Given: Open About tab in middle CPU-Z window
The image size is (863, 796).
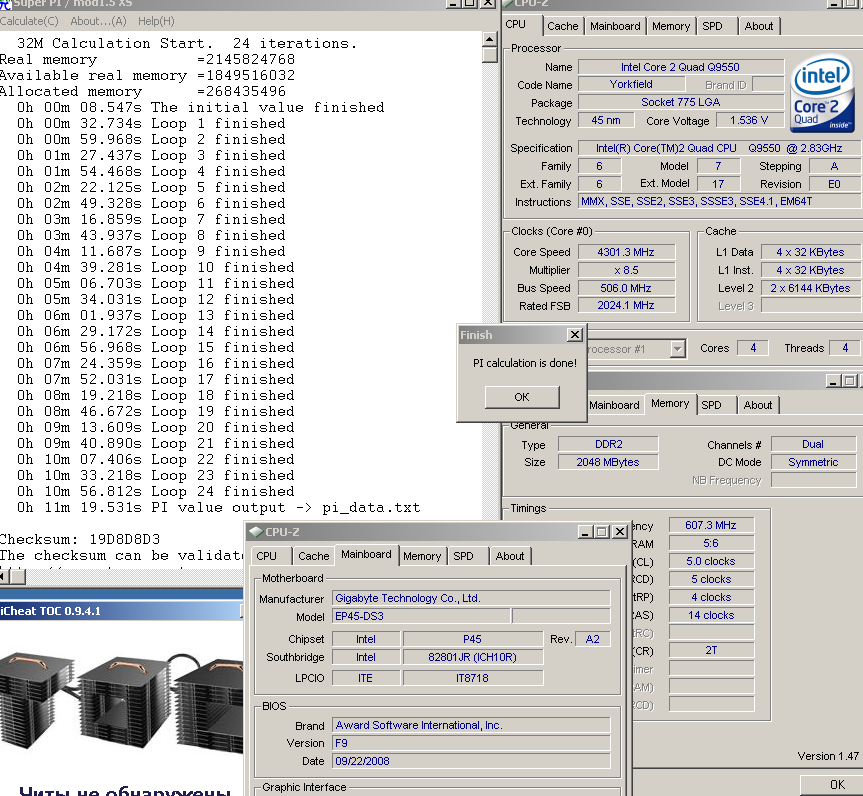Looking at the screenshot, I should pos(758,405).
